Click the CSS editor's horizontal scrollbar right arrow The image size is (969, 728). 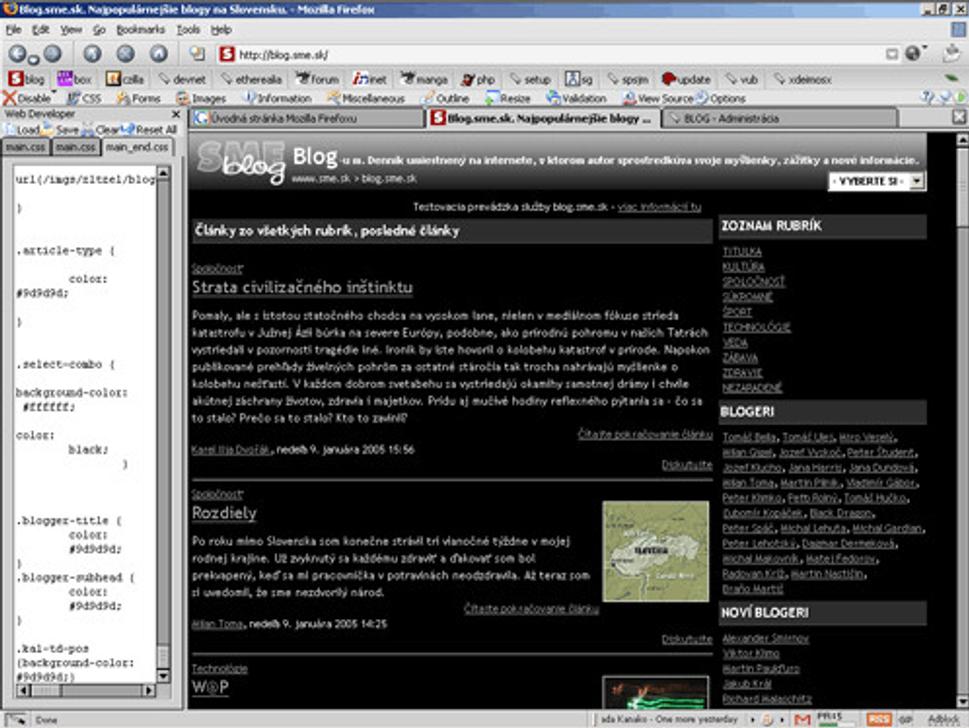(149, 690)
